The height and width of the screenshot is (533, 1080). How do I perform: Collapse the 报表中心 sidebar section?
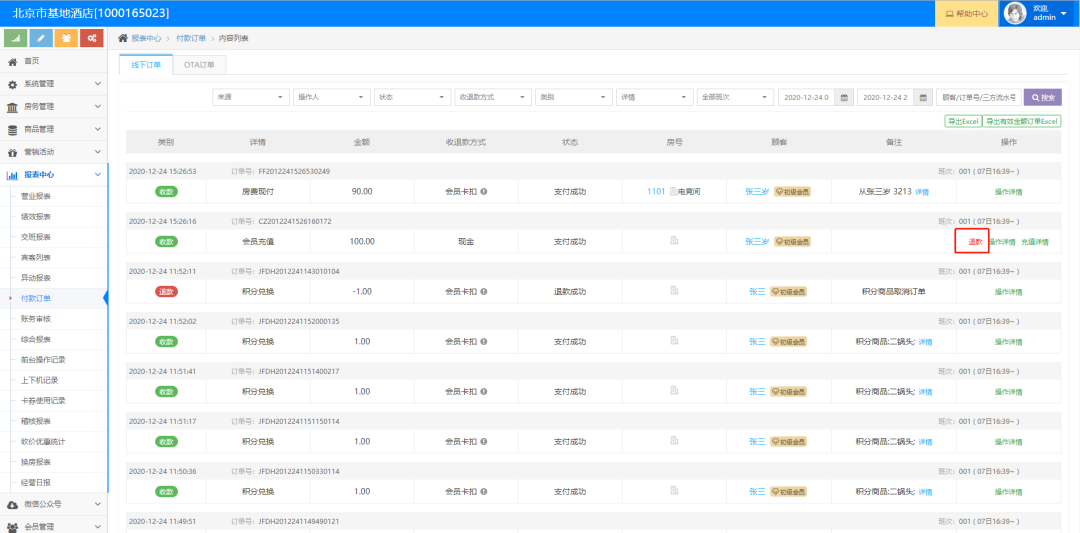pos(54,175)
